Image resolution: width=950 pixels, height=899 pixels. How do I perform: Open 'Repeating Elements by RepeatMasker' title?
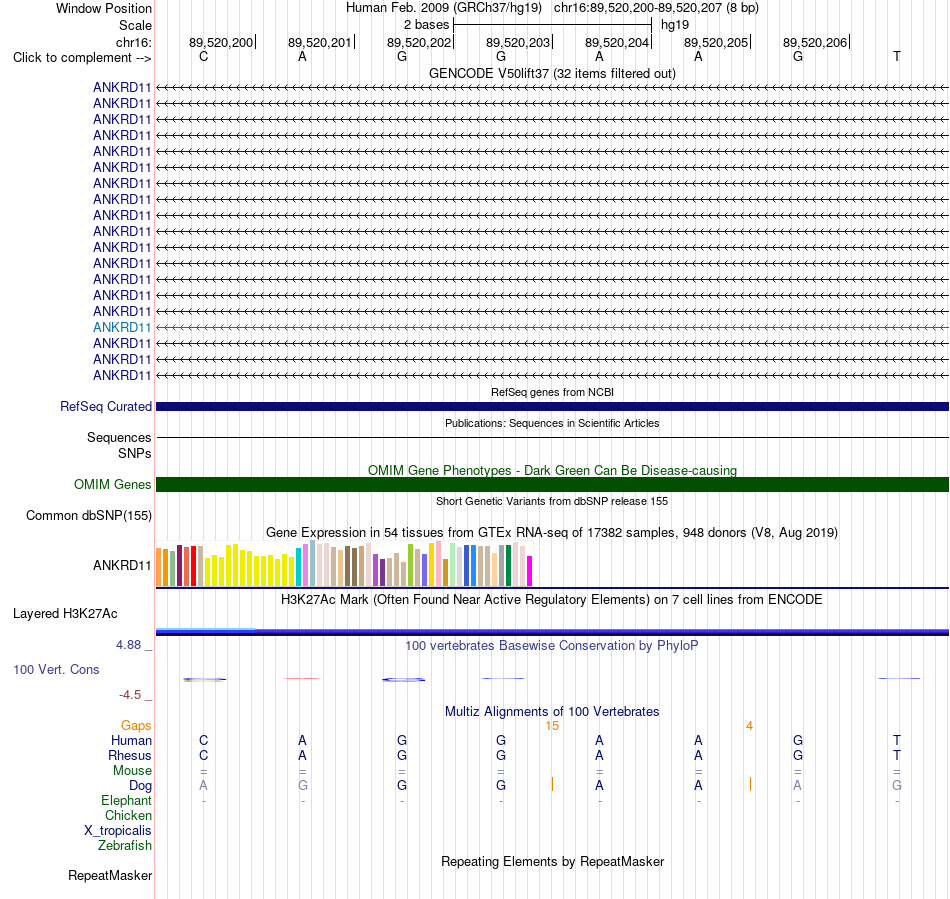click(552, 861)
